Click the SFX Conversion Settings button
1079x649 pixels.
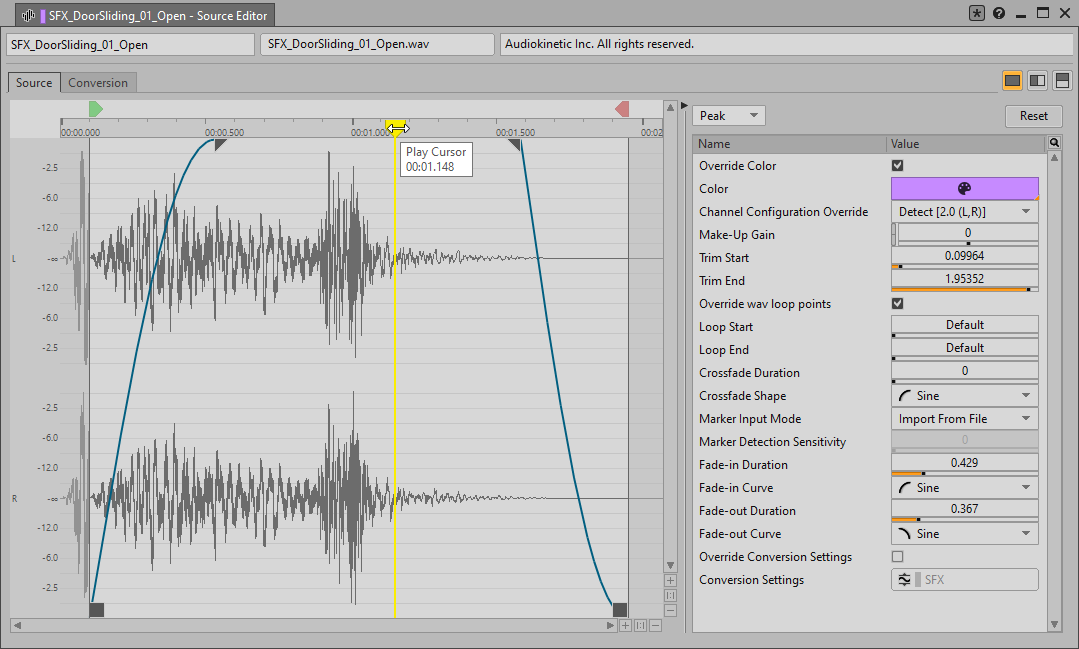click(964, 580)
